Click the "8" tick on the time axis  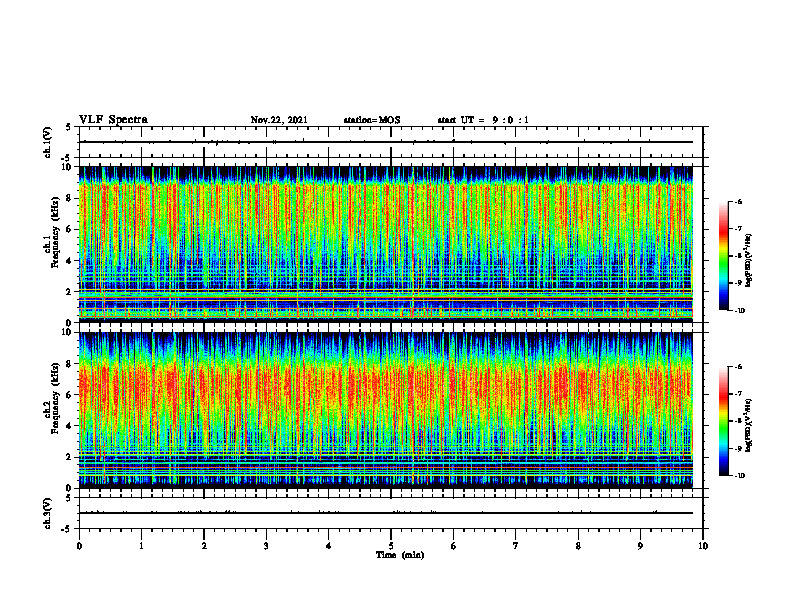tap(578, 546)
